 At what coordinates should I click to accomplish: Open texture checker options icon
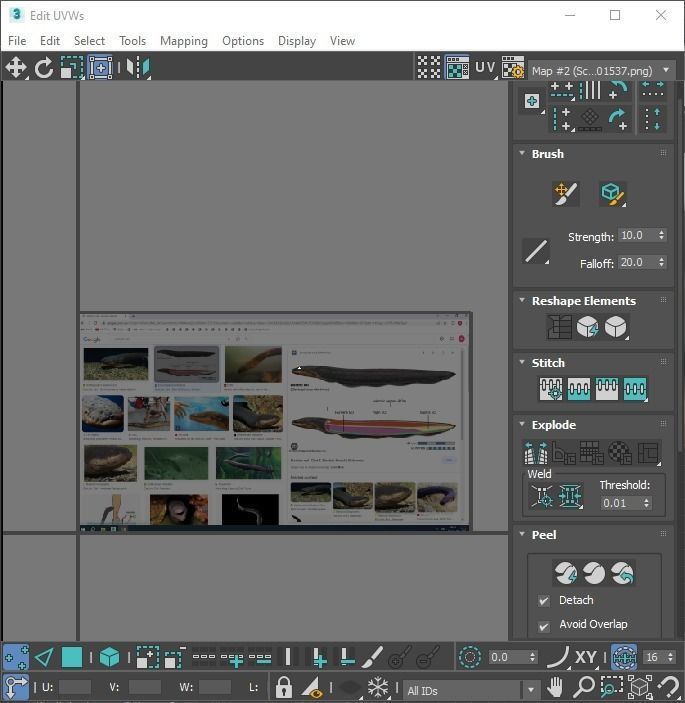[513, 67]
